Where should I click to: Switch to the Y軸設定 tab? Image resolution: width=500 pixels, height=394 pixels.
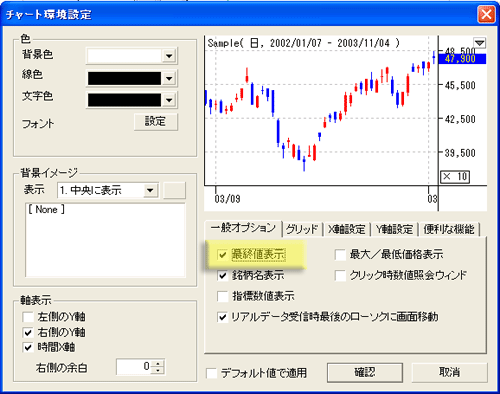pos(394,229)
